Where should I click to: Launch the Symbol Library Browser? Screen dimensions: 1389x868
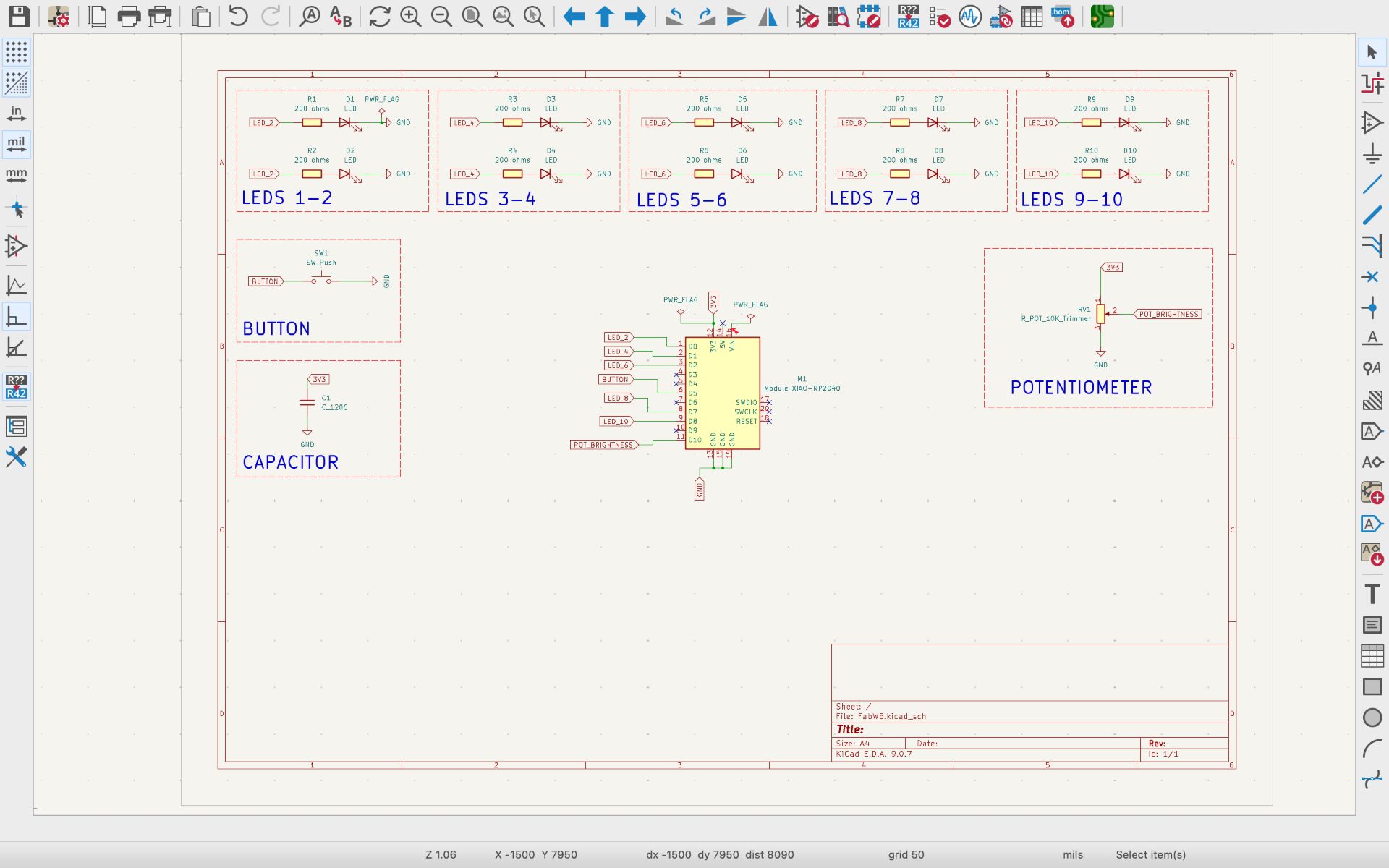838,16
